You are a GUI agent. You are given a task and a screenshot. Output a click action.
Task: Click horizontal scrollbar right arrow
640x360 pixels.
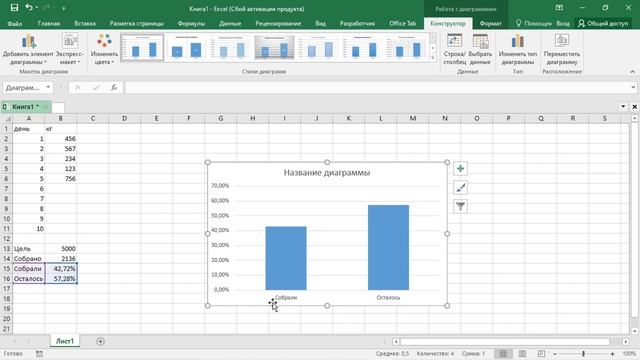[x=626, y=341]
